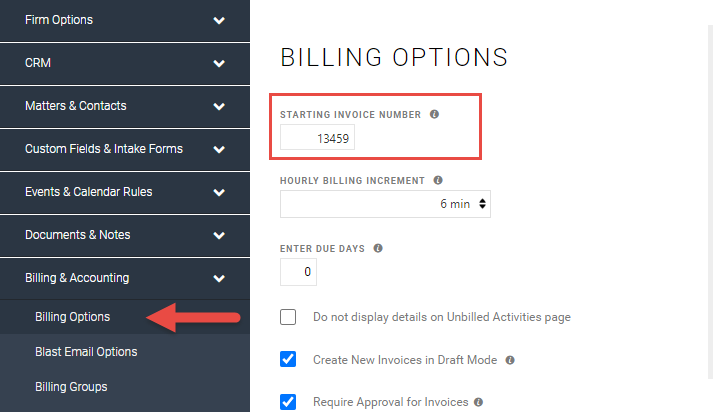
Task: Open the Hourly Billing Increment dropdown
Action: [x=385, y=204]
